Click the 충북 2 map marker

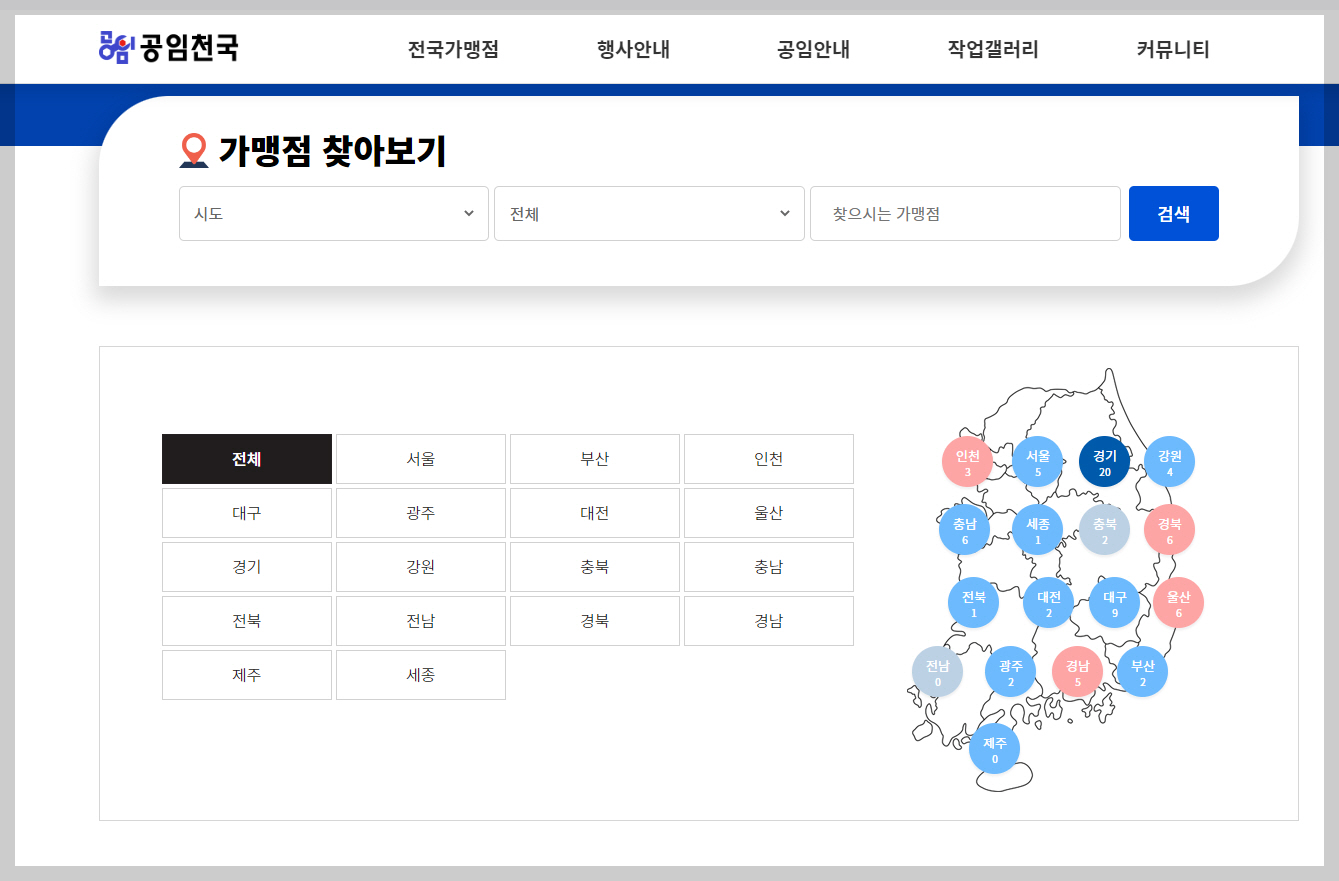coord(1104,530)
